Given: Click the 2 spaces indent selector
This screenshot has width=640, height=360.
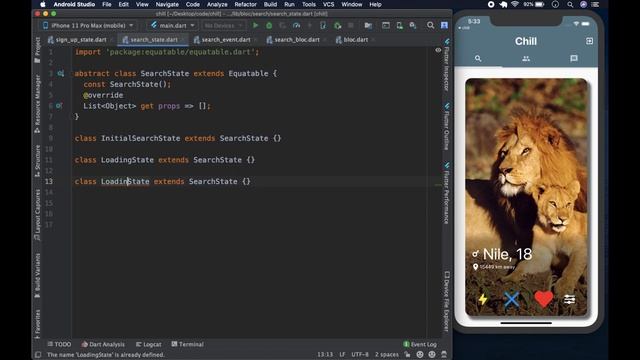Looking at the screenshot, I should point(387,354).
